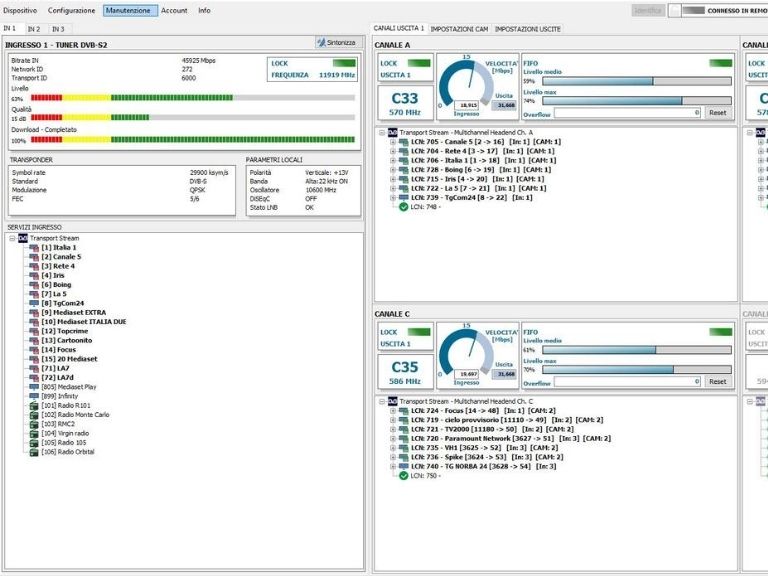The image size is (768, 576).
Task: Open the Dispositivo menu
Action: tap(20, 10)
